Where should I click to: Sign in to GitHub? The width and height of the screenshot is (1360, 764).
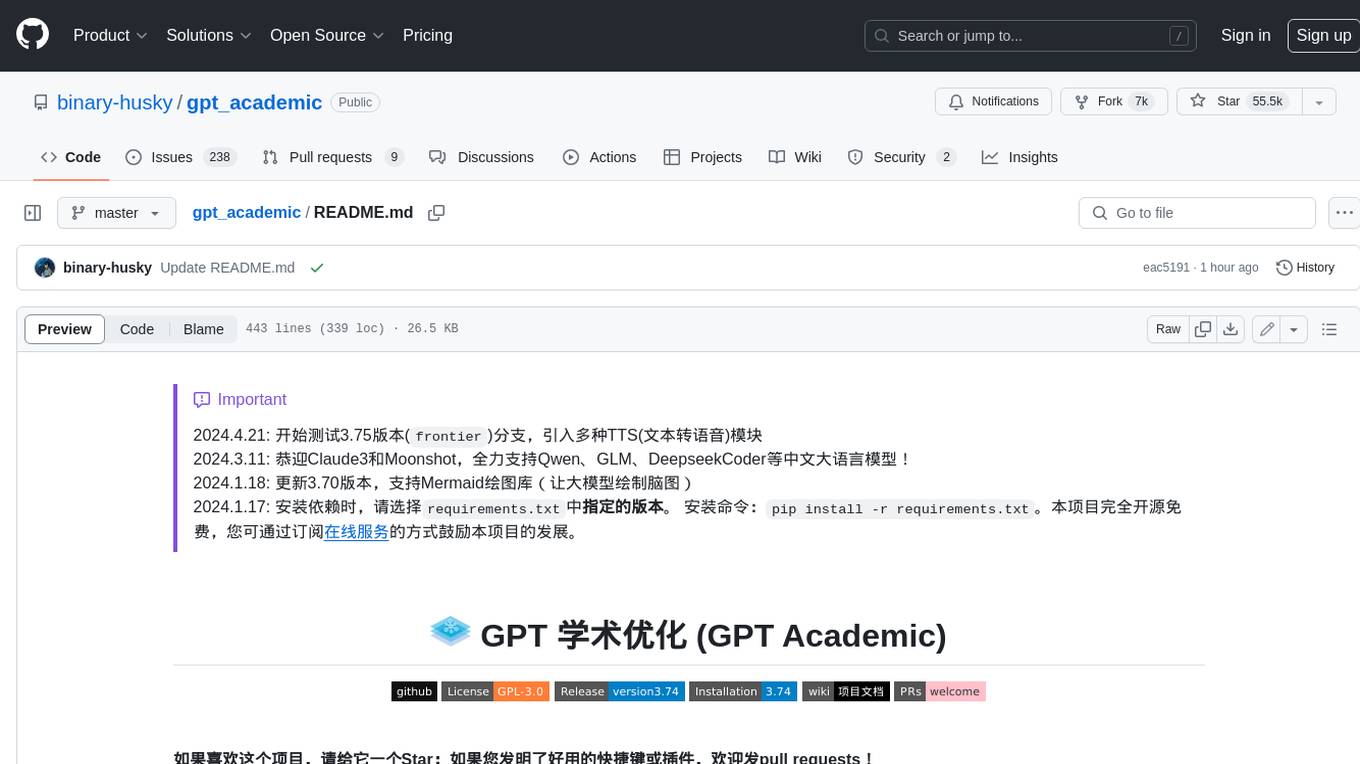[1245, 35]
